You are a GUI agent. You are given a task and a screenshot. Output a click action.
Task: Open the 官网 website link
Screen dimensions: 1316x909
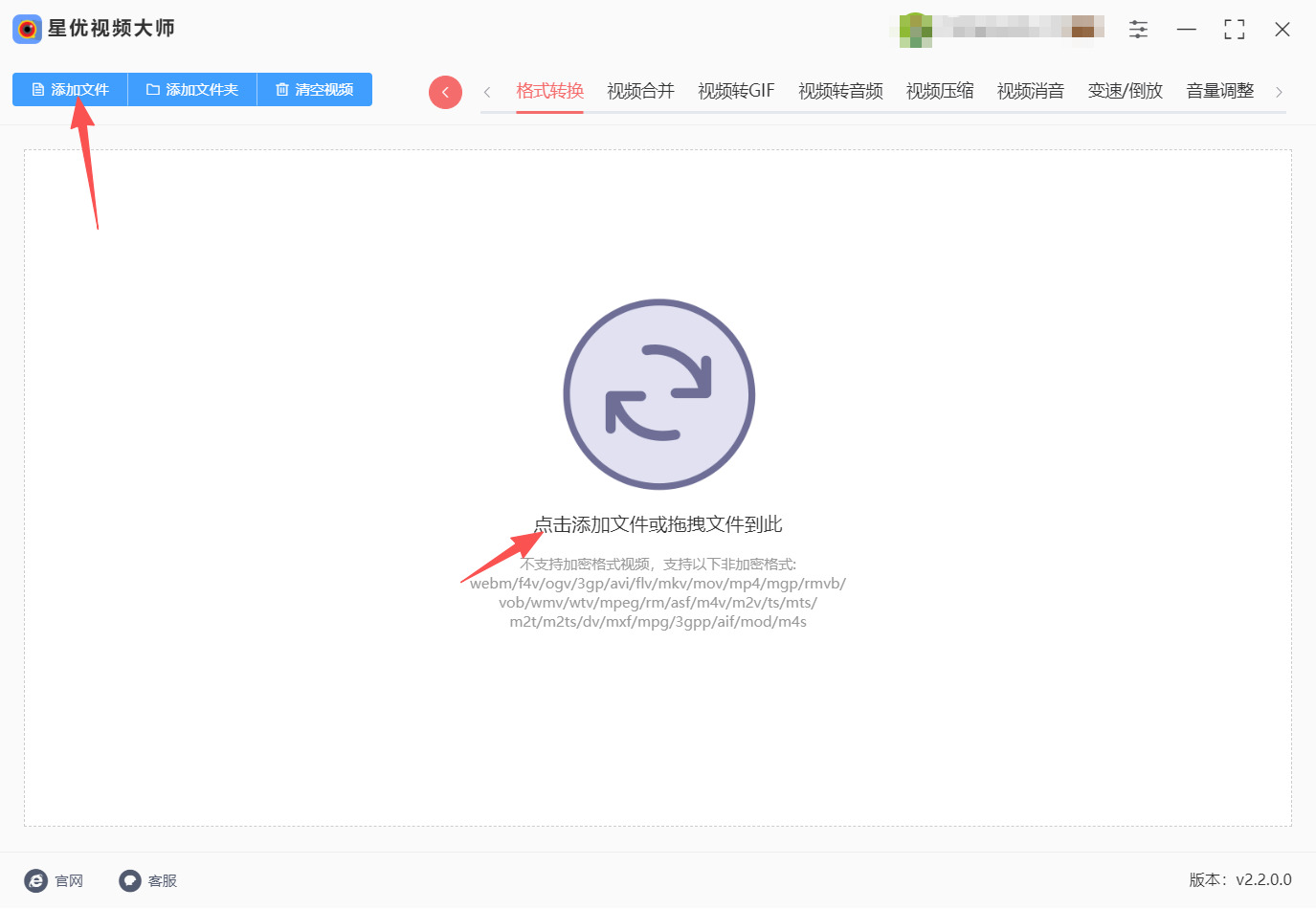tap(55, 880)
